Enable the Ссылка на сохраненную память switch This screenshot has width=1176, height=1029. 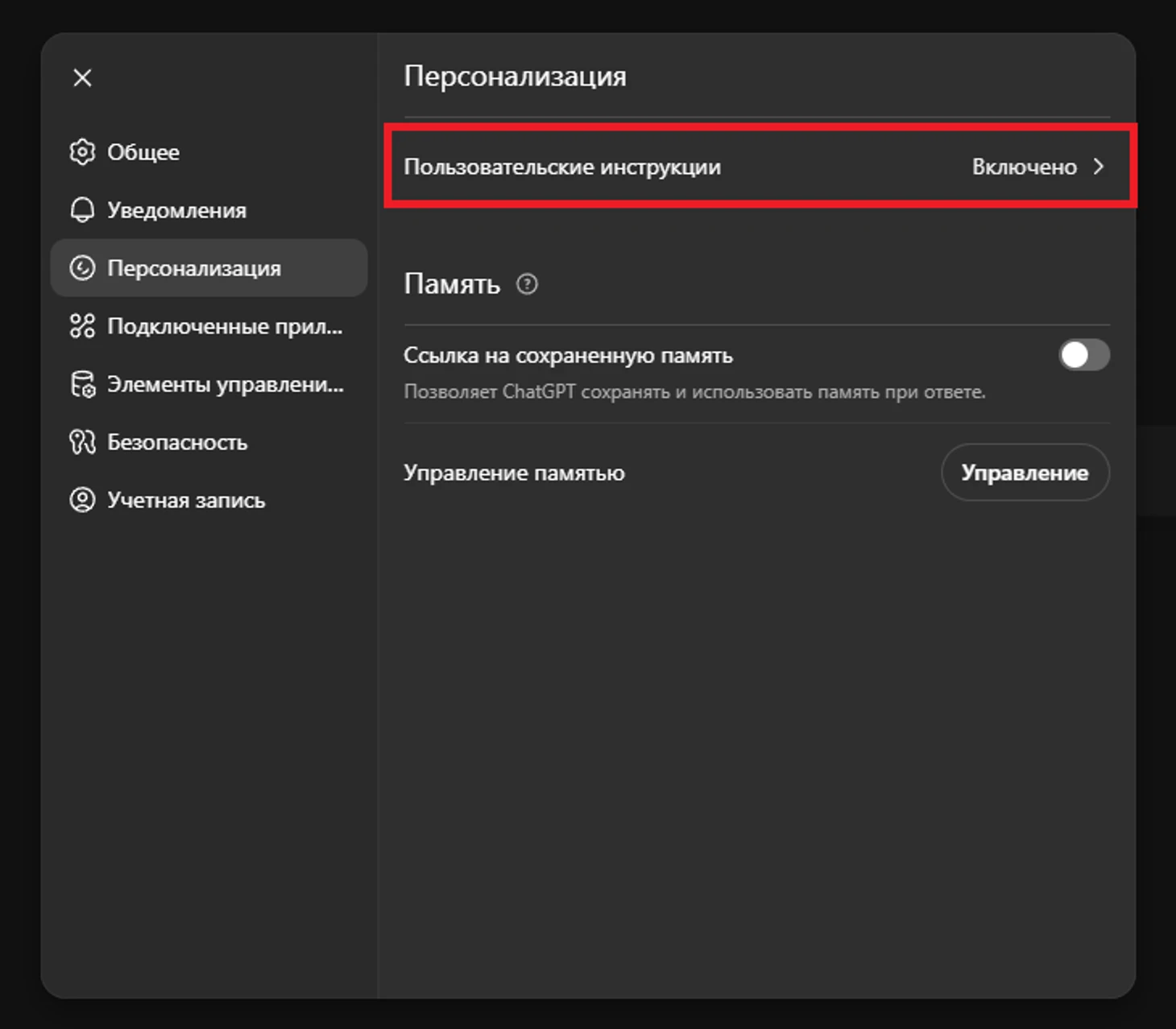coord(1083,355)
